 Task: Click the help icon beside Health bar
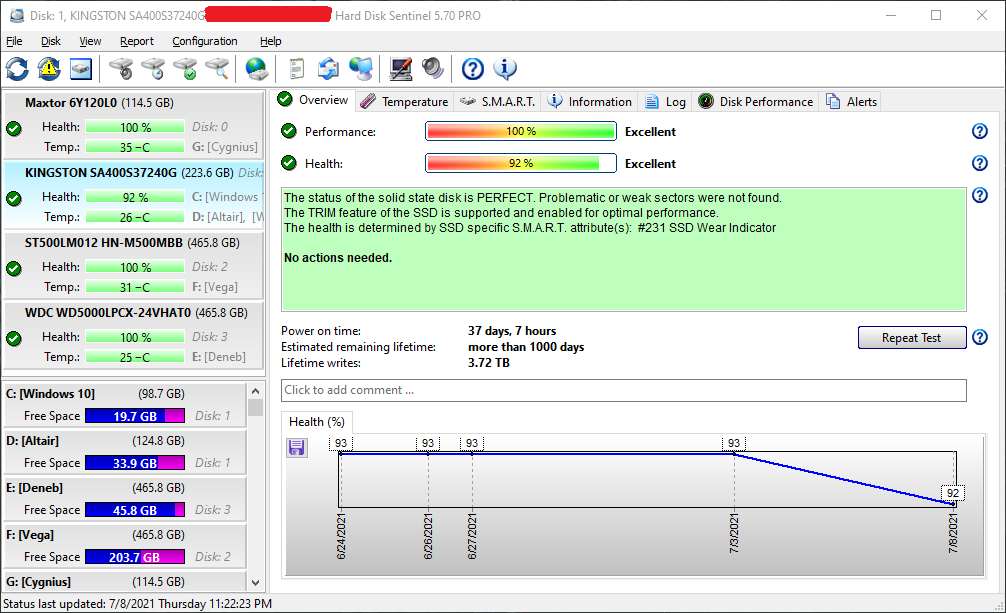point(980,163)
